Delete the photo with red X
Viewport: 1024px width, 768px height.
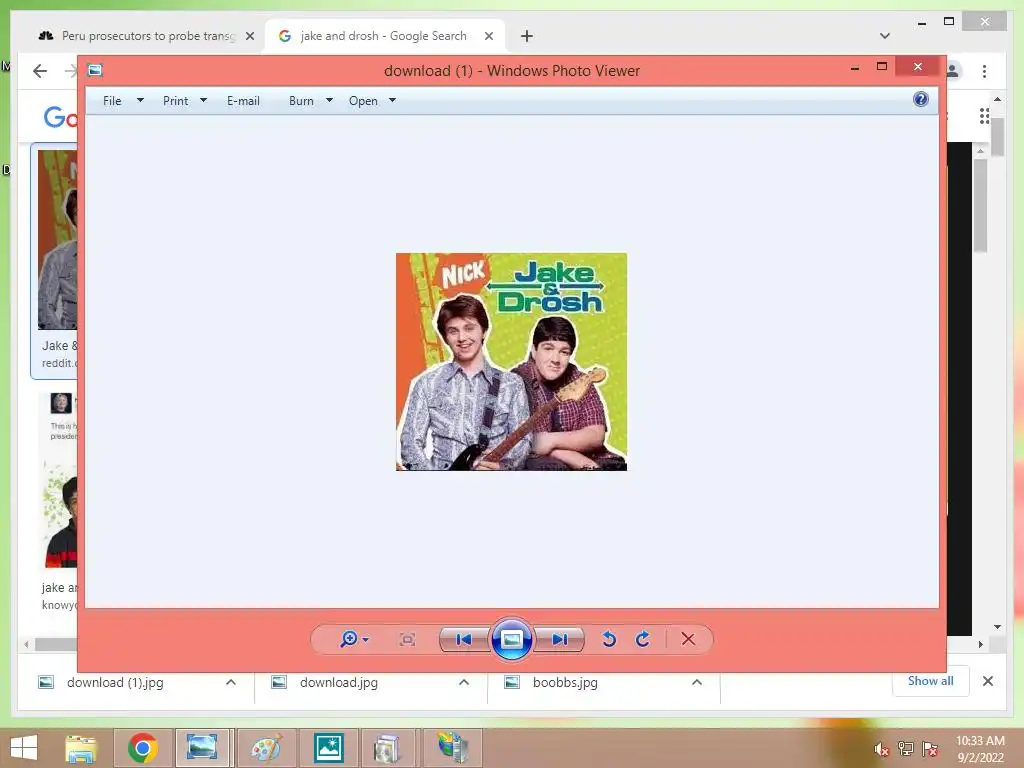[688, 639]
